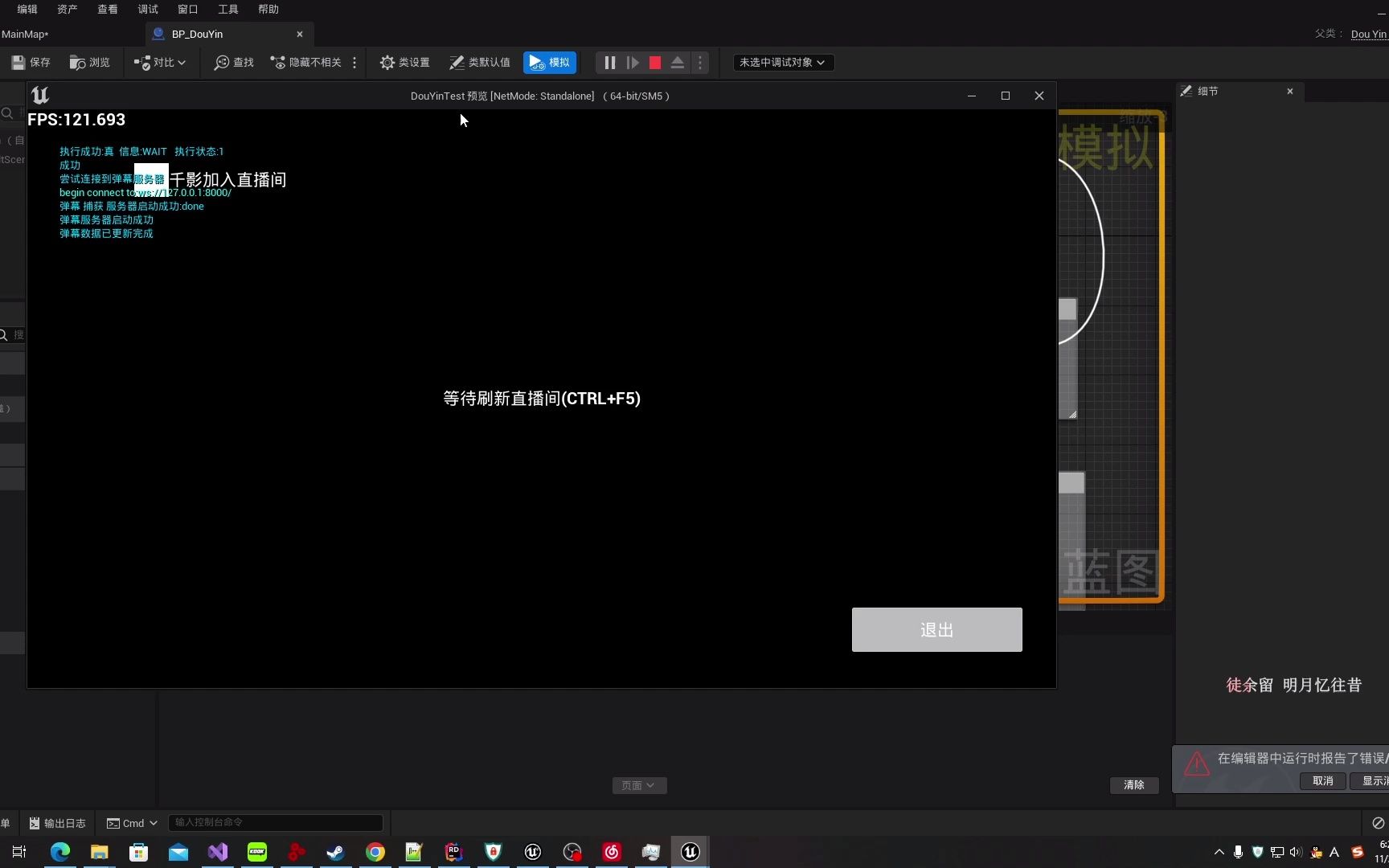Open Visual Studio from taskbar
Screen dimensions: 1389x868
coord(218,852)
